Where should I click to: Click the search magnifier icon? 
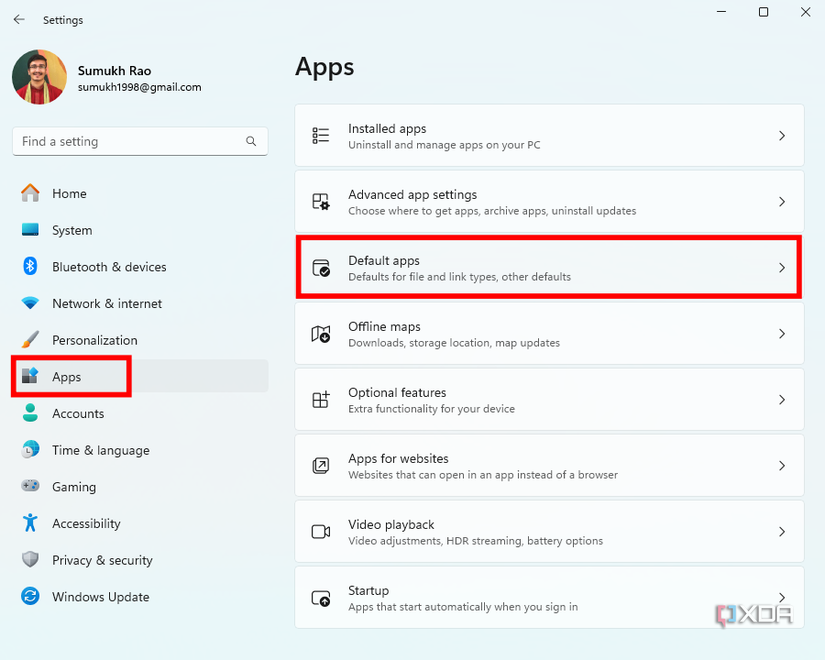pos(251,142)
